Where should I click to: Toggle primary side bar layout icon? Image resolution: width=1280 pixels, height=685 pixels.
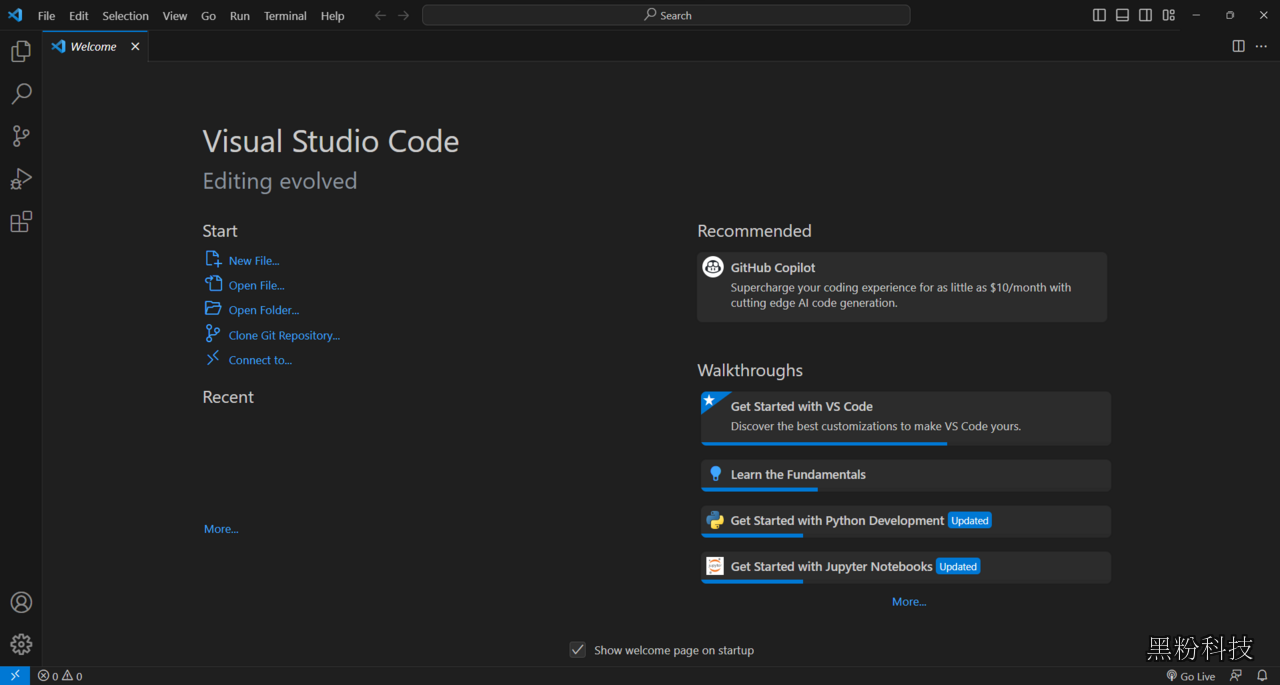pyautogui.click(x=1099, y=15)
